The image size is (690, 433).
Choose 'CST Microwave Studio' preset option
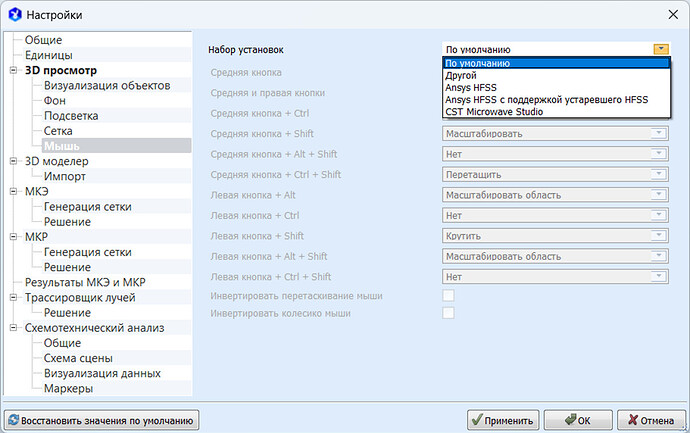tap(495, 111)
